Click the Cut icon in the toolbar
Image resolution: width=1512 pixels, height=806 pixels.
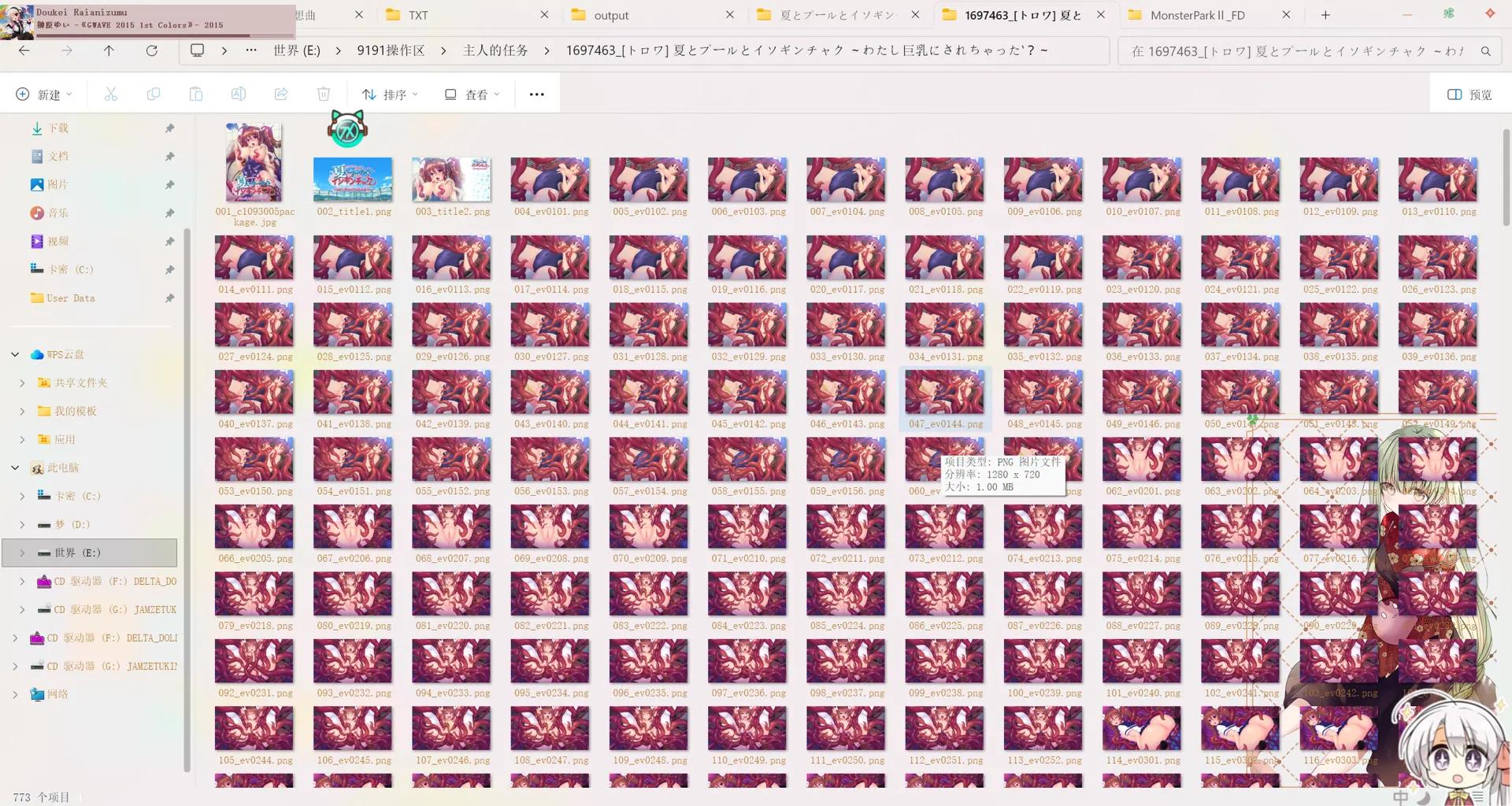click(111, 94)
